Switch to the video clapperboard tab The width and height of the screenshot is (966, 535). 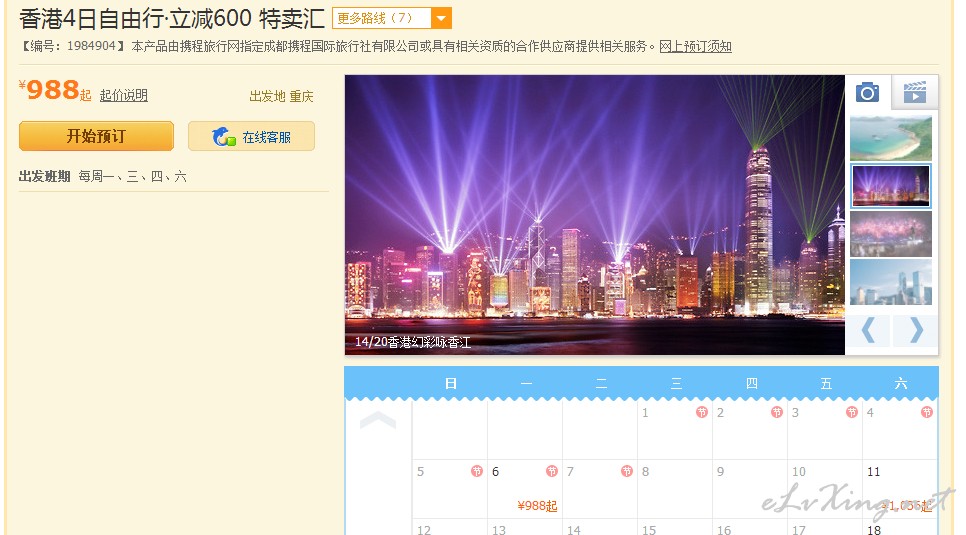pos(915,92)
